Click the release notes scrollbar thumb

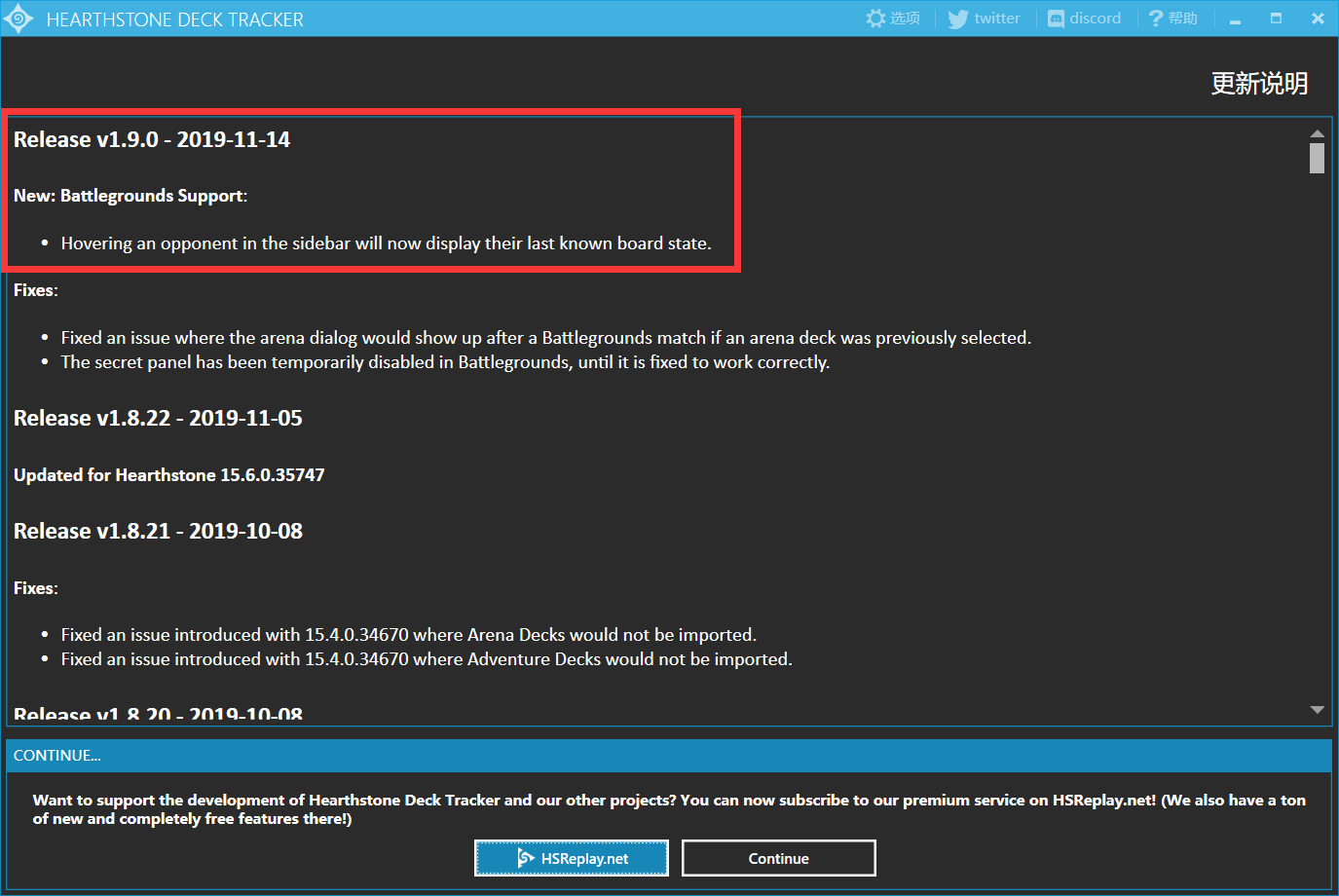pyautogui.click(x=1317, y=158)
